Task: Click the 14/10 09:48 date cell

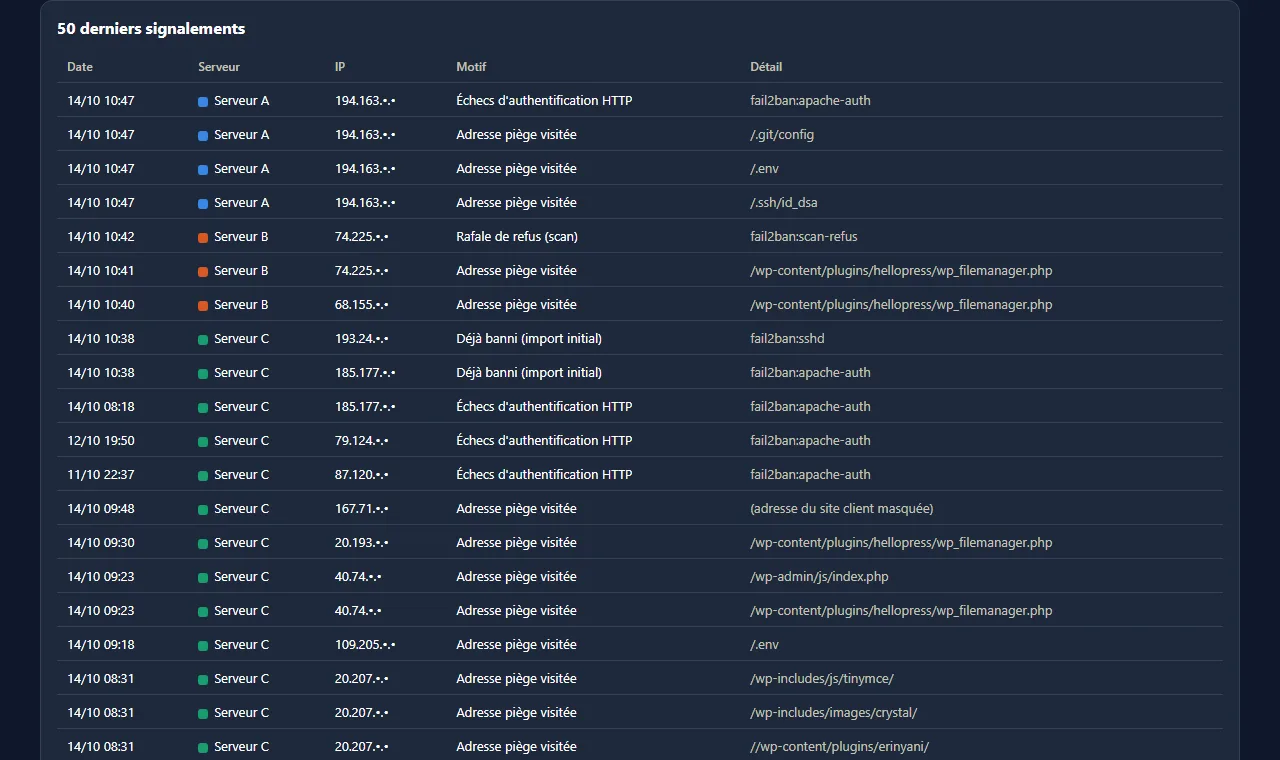Action: [101, 509]
